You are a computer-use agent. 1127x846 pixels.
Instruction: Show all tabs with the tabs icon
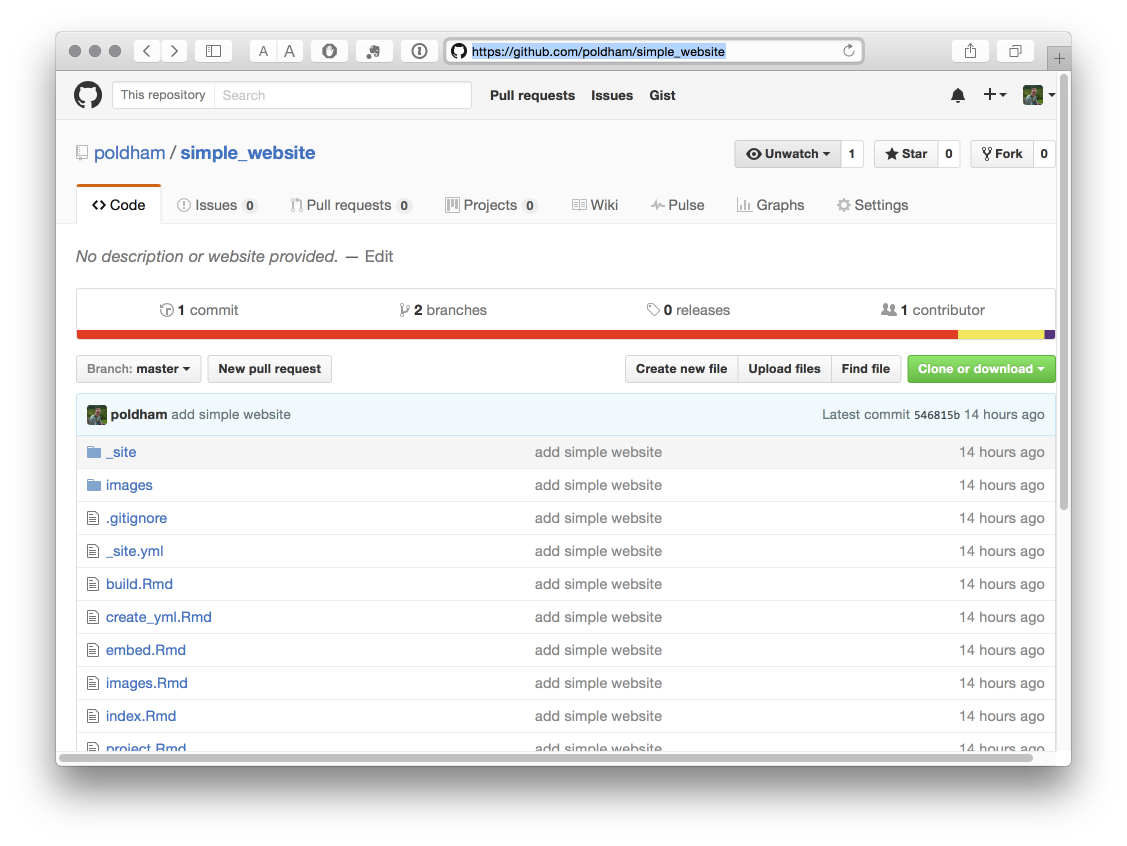point(1015,51)
